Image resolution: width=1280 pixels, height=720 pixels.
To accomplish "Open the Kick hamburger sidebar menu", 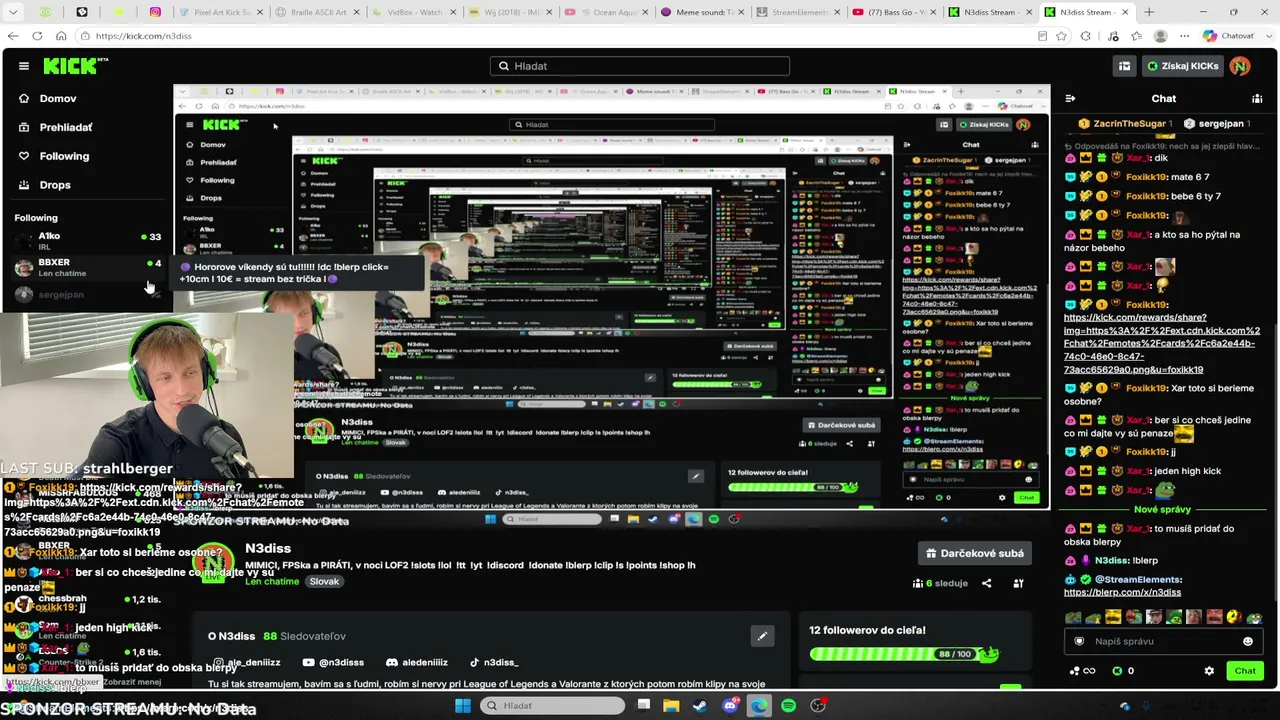I will 24,66.
